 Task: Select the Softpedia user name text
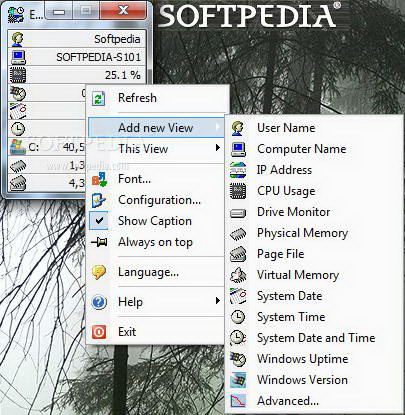117,39
